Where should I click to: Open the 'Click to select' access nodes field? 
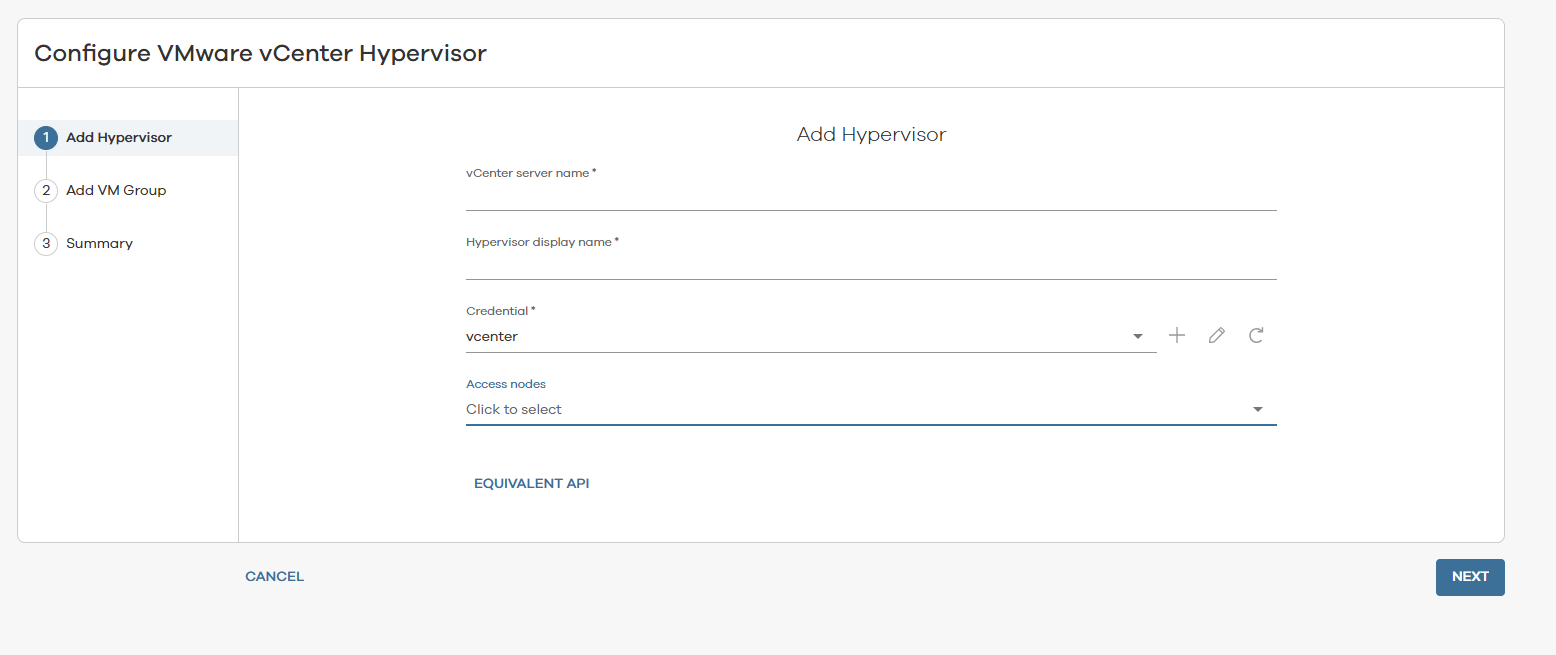click(850, 410)
